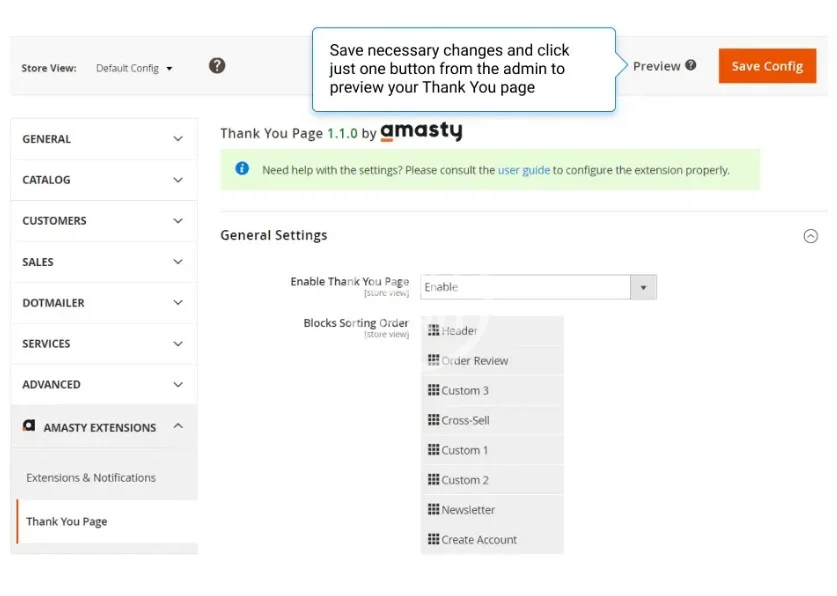Open the Extensions & Notifications menu item

pyautogui.click(x=91, y=478)
